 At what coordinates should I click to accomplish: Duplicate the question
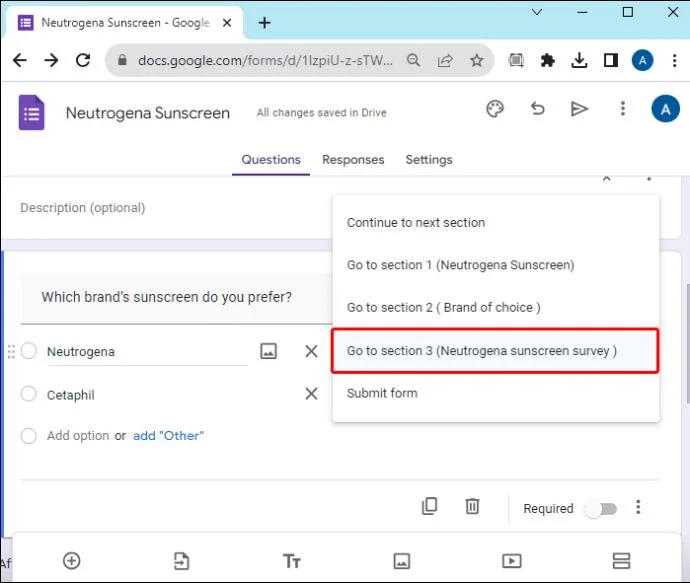coord(429,506)
